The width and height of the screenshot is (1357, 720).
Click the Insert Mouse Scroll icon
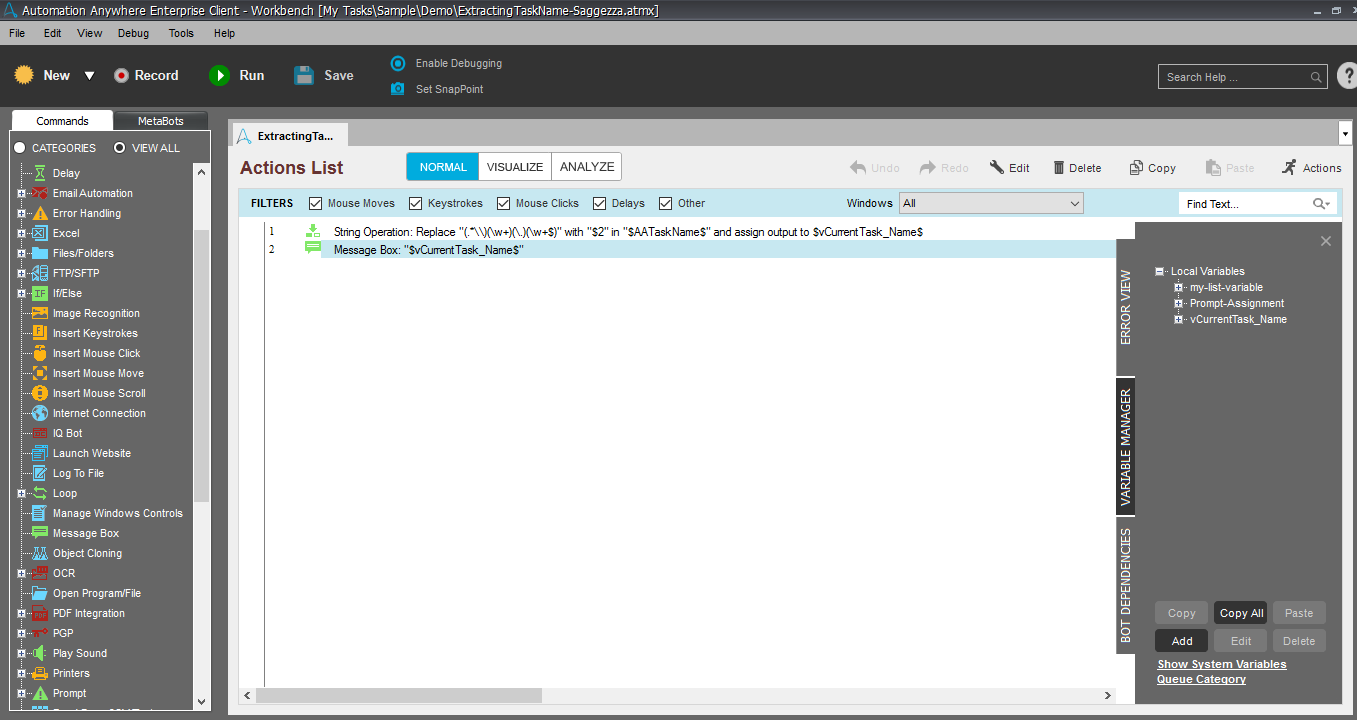tap(40, 393)
